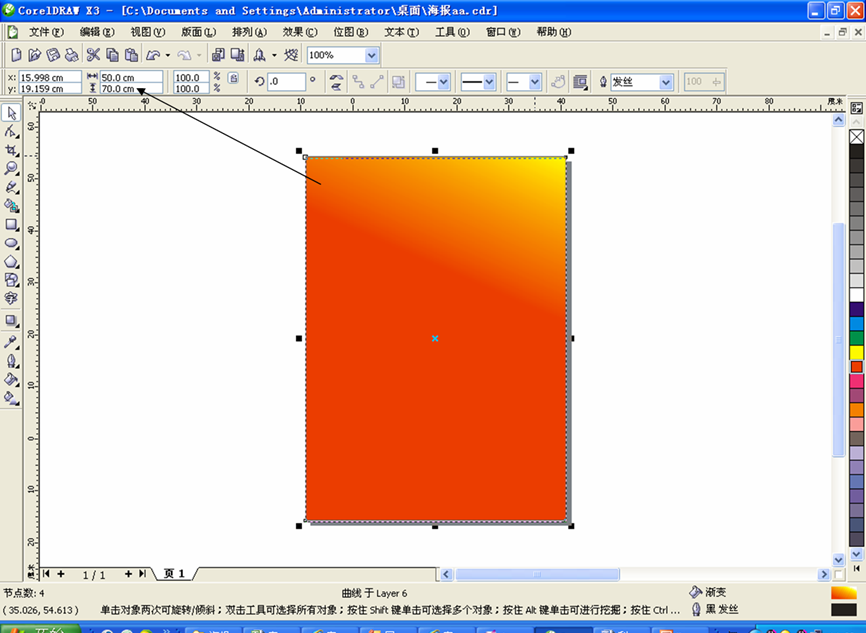Switch to the 页 1 page tab
The height and width of the screenshot is (633, 866).
pos(174,574)
